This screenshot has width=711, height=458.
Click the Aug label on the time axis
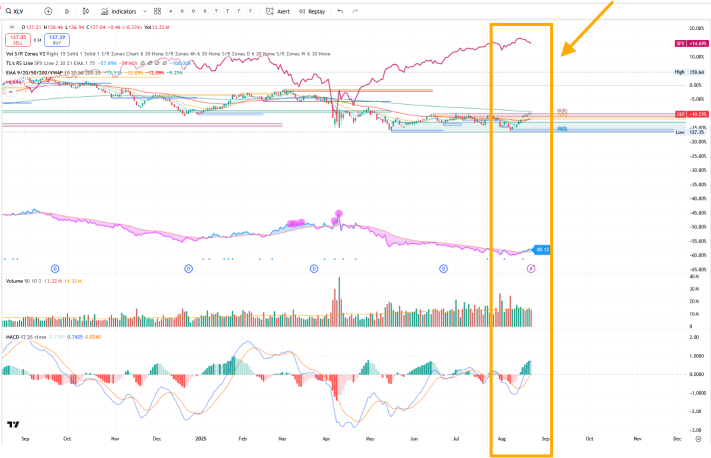502,439
